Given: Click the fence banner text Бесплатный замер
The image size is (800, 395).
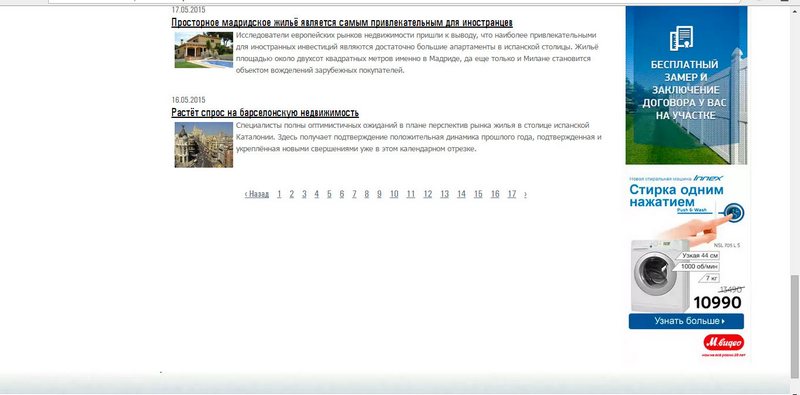Looking at the screenshot, I should pos(684,90).
